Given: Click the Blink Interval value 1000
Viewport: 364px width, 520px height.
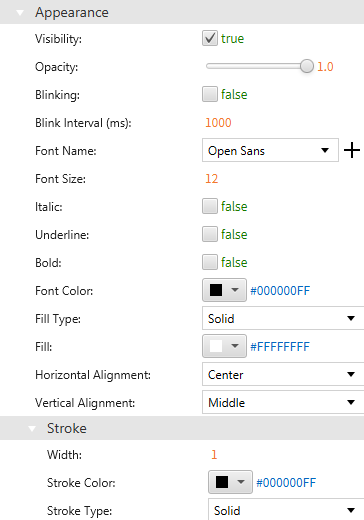Looking at the screenshot, I should pos(218,123).
